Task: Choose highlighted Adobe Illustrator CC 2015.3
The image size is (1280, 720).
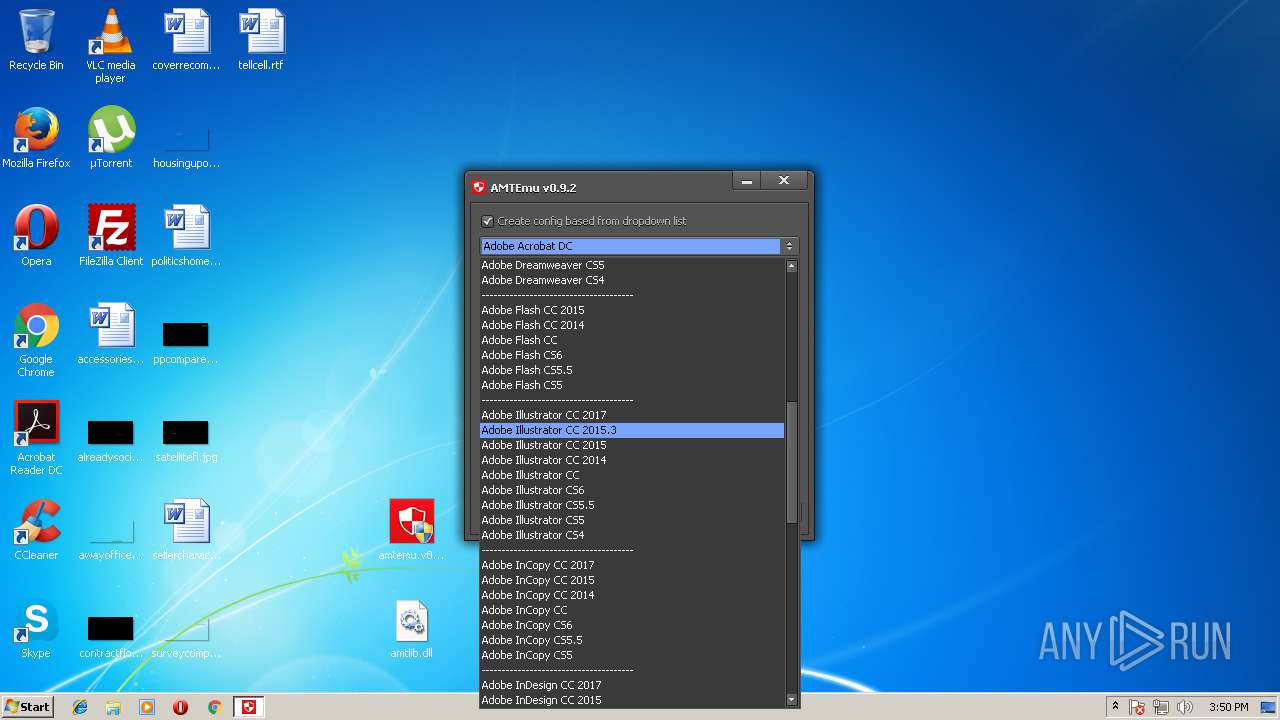Action: [x=632, y=430]
